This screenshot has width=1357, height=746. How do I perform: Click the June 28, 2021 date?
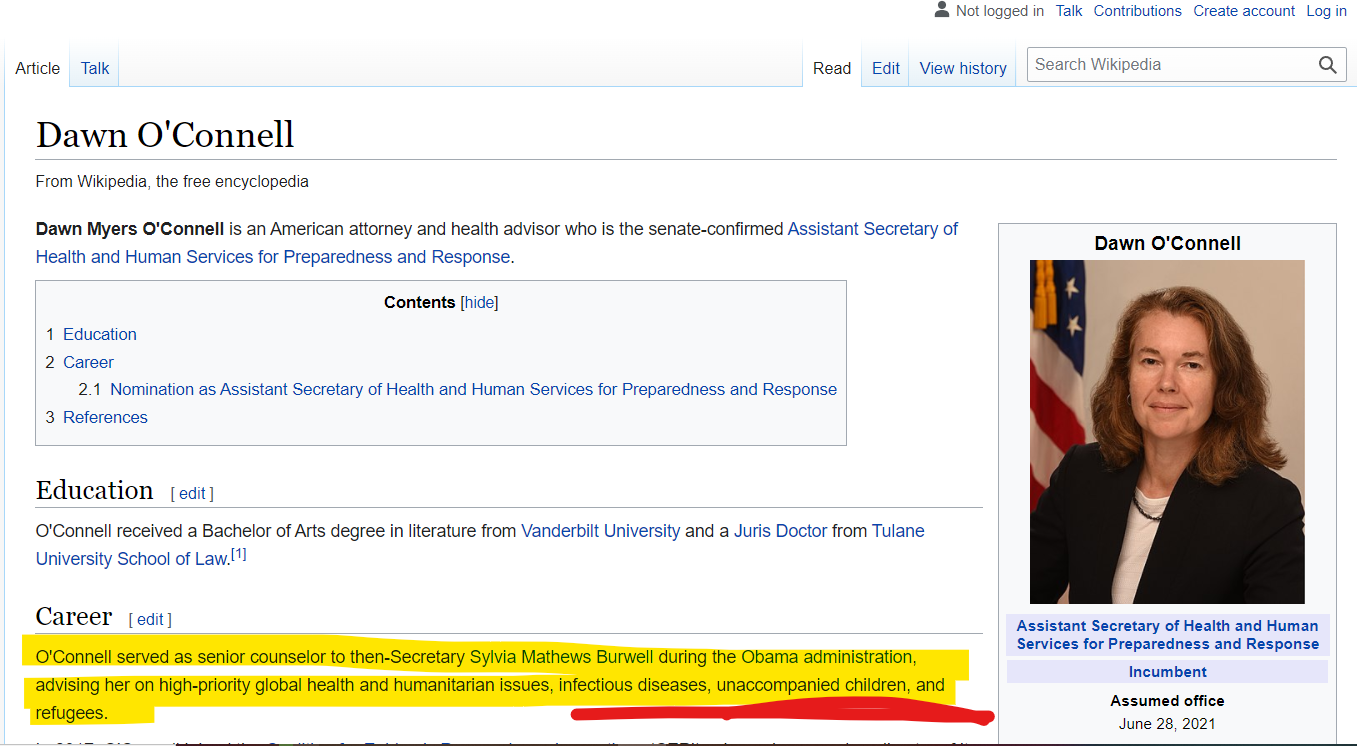pyautogui.click(x=1167, y=723)
